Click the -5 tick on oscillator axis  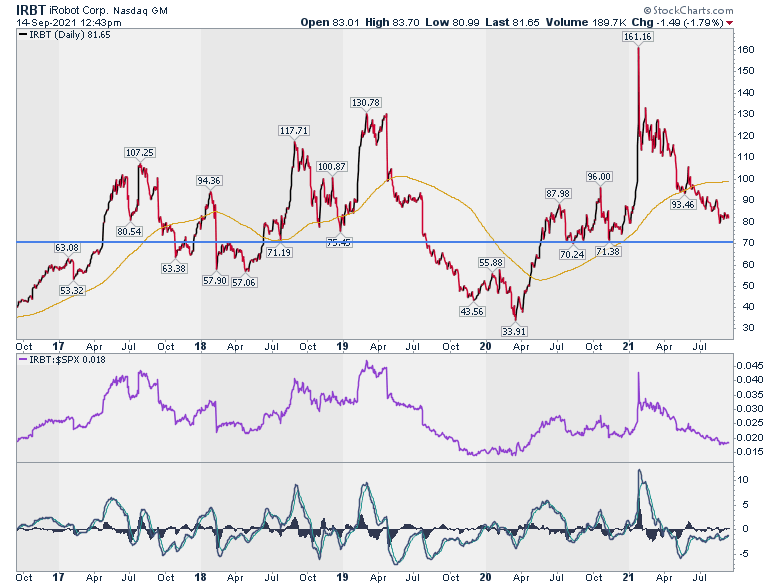pos(743,554)
